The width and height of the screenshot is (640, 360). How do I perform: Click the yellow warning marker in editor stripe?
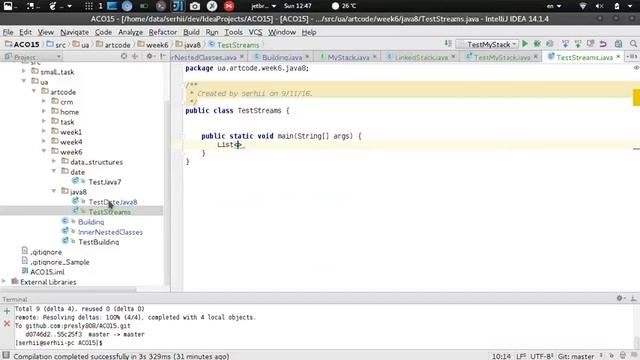click(x=636, y=98)
